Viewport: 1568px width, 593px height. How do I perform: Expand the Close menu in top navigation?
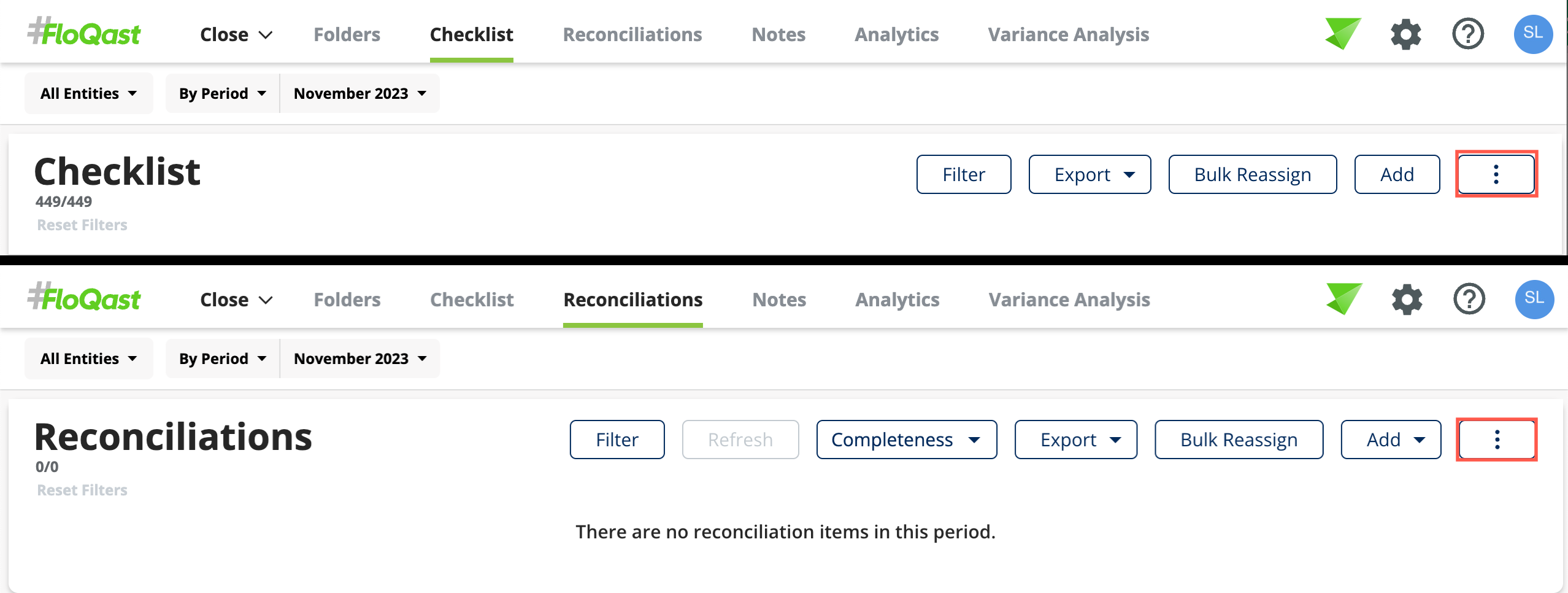pyautogui.click(x=236, y=34)
